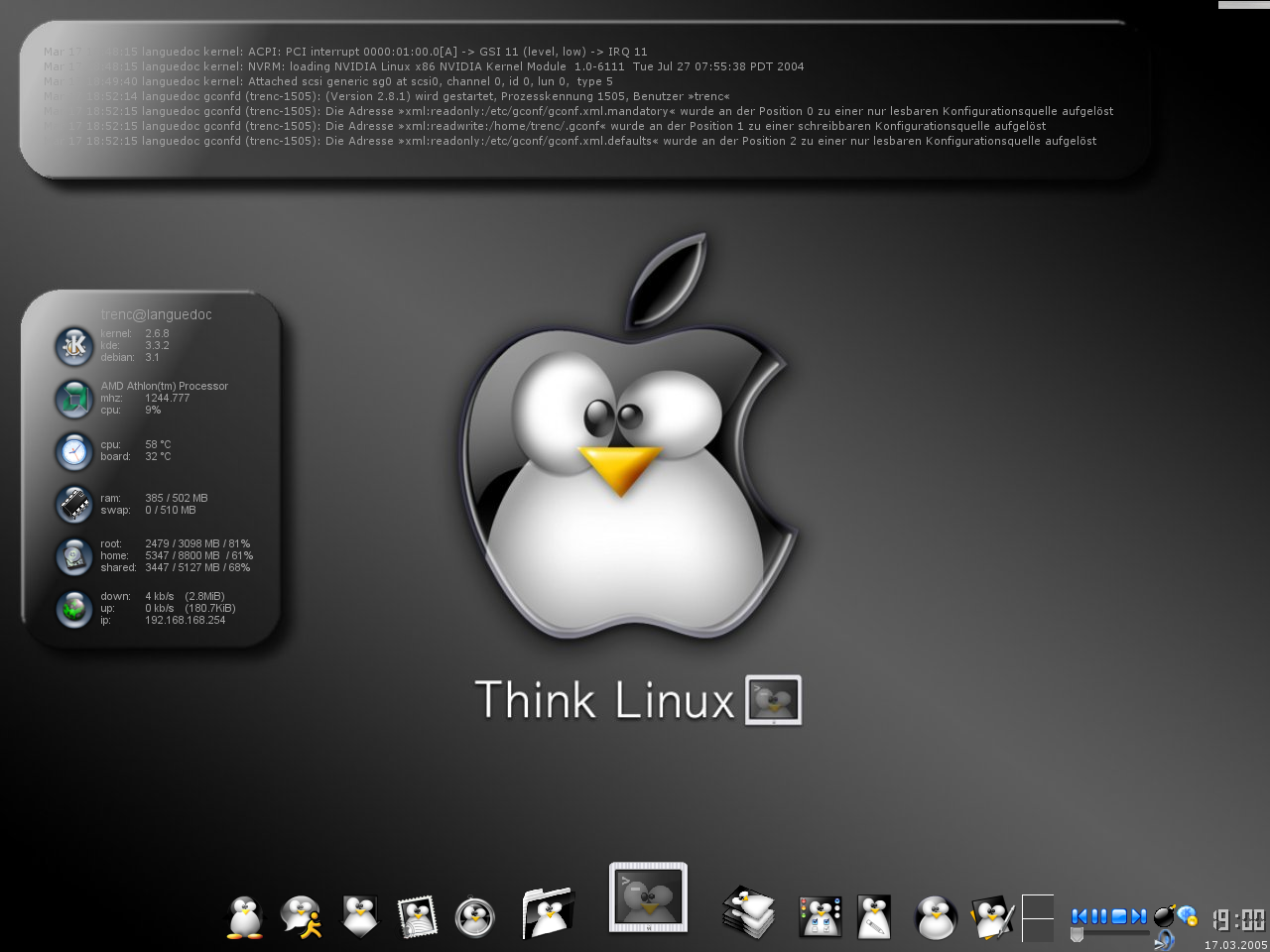Click the bomb icon in system tray
The width and height of the screenshot is (1270, 952).
pos(1165,915)
